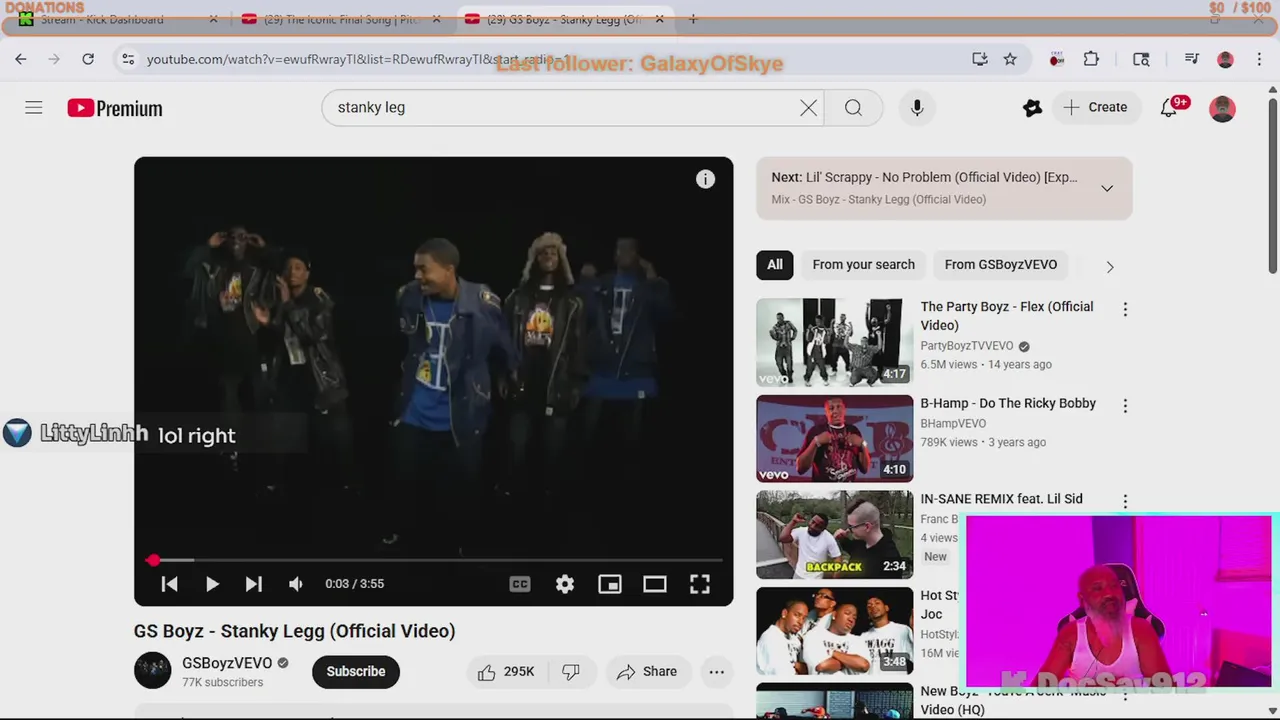Open PartyBoyzTVVEVO channel link
Viewport: 1280px width, 720px height.
967,346
